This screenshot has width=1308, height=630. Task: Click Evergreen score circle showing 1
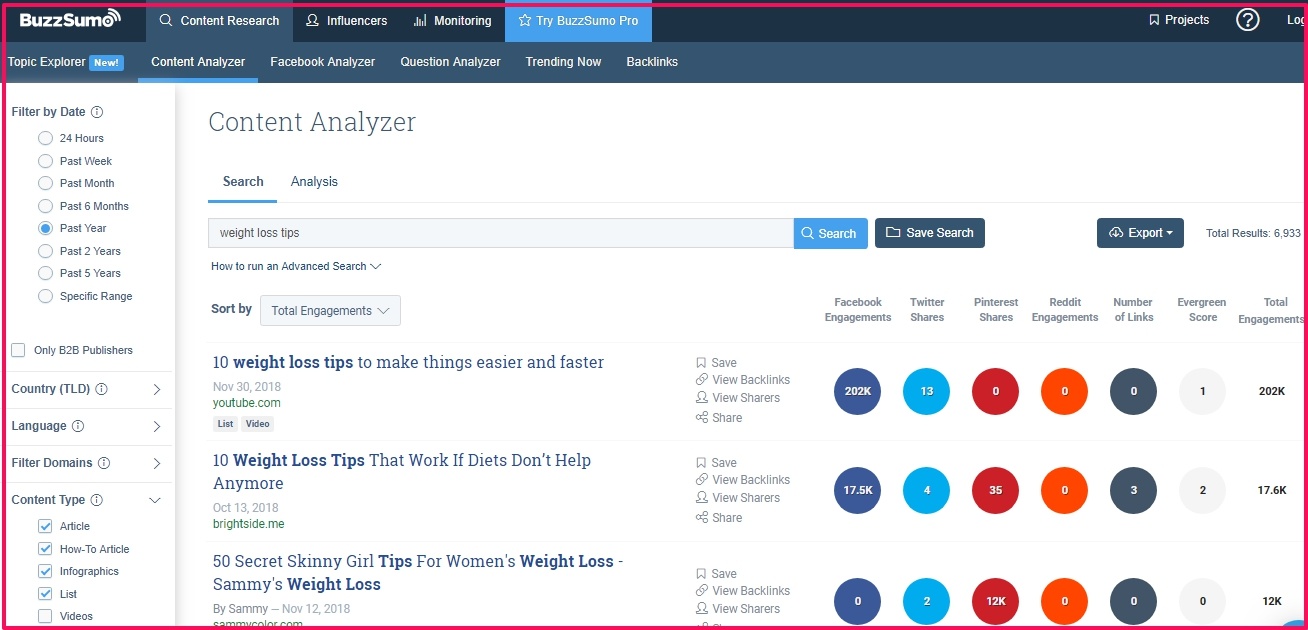coord(1202,391)
